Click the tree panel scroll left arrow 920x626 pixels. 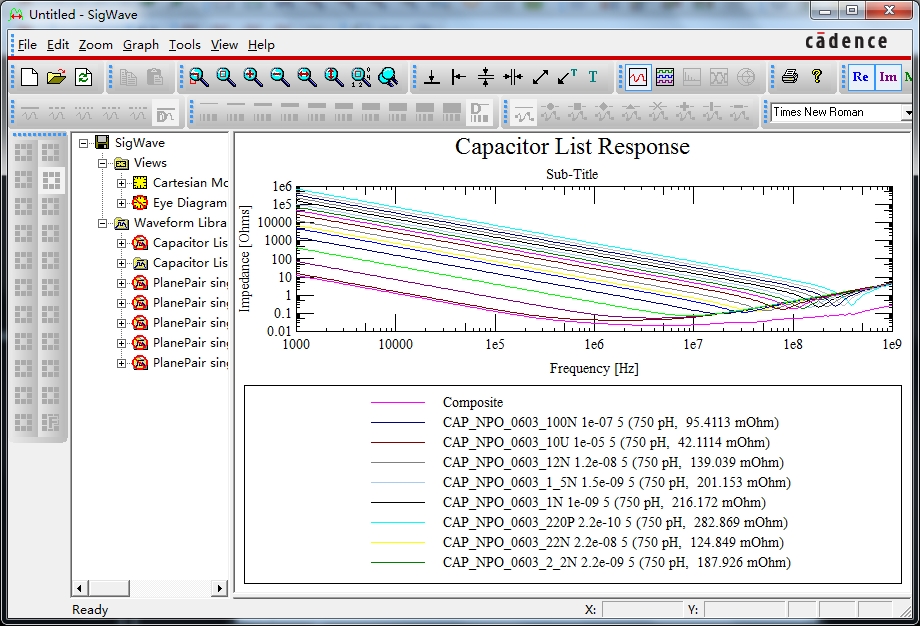(79, 588)
